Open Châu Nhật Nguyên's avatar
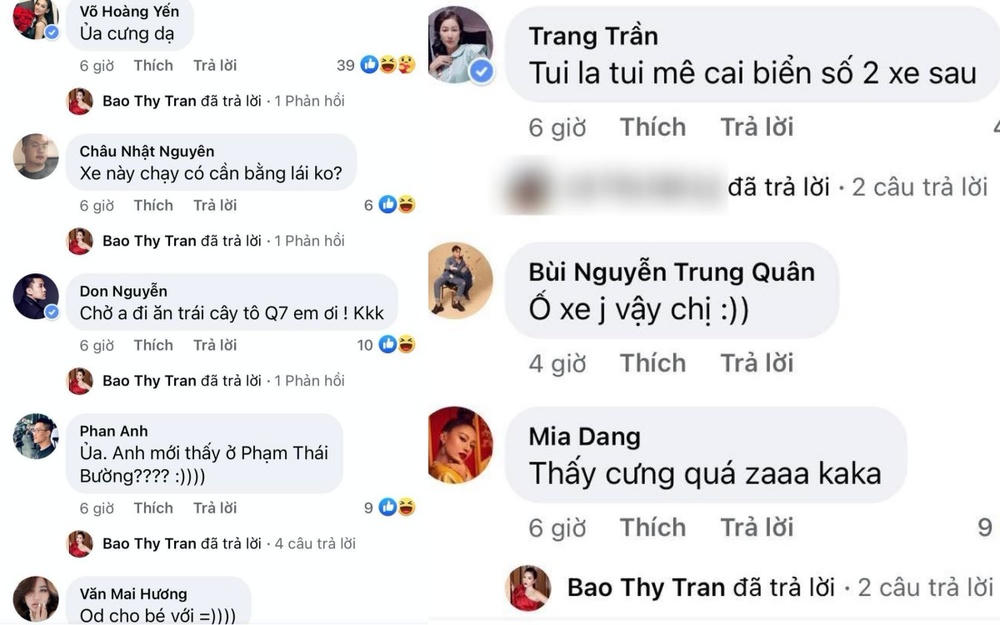The width and height of the screenshot is (1000, 625). (x=36, y=156)
